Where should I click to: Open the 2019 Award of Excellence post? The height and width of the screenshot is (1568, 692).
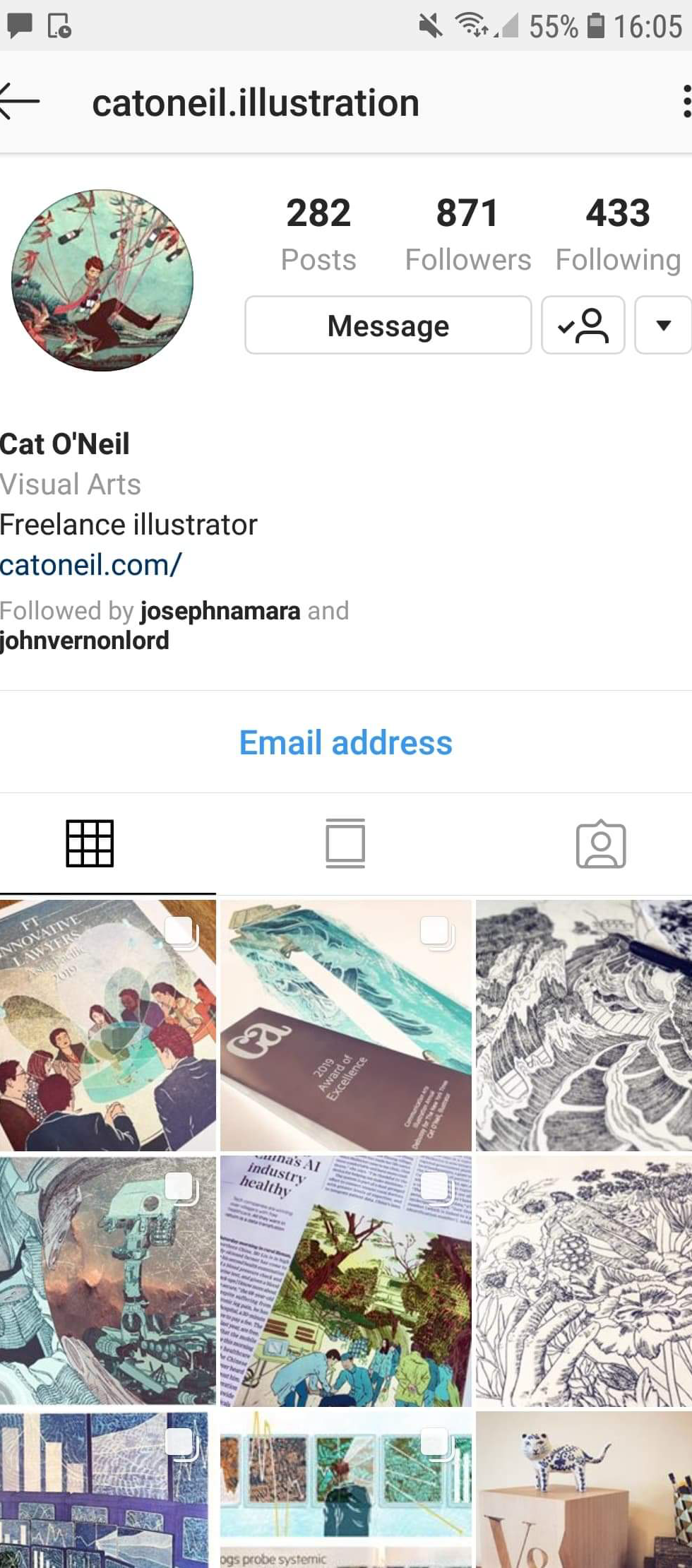(x=345, y=1025)
